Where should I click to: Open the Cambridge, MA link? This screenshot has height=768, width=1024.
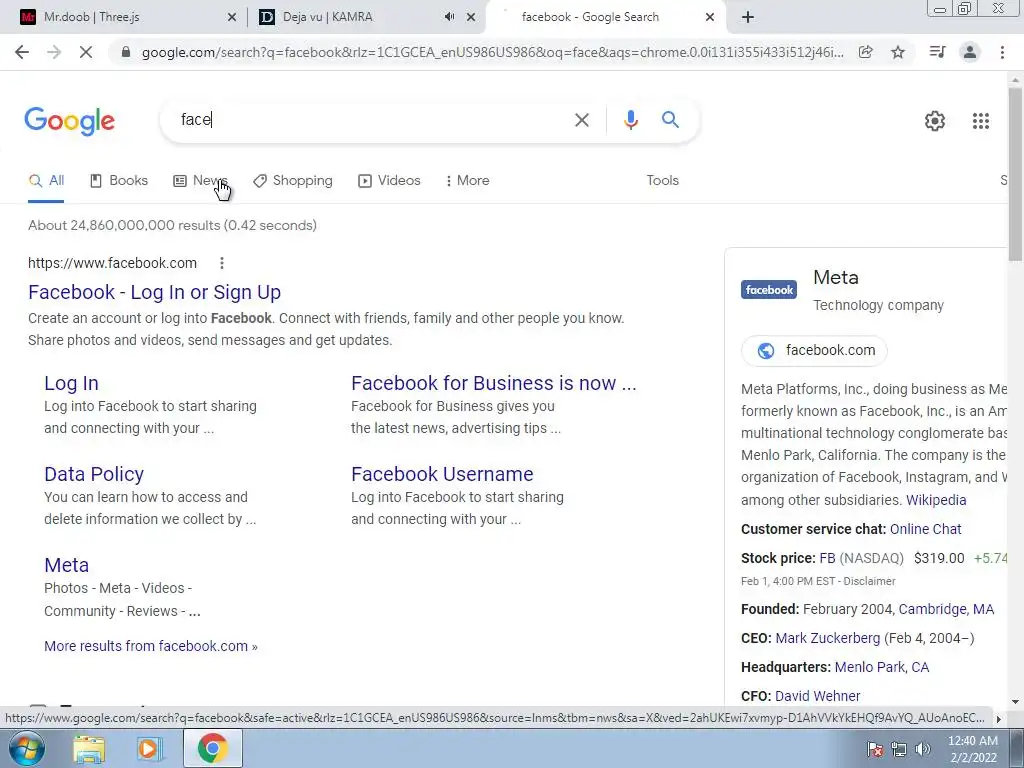946,609
